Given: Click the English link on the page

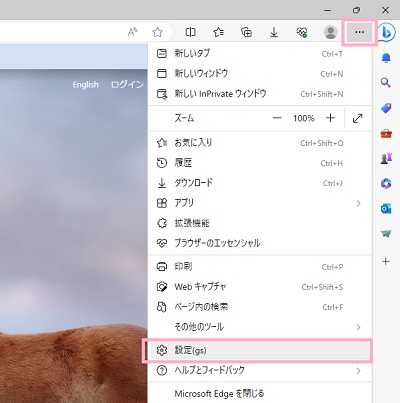Looking at the screenshot, I should (85, 85).
